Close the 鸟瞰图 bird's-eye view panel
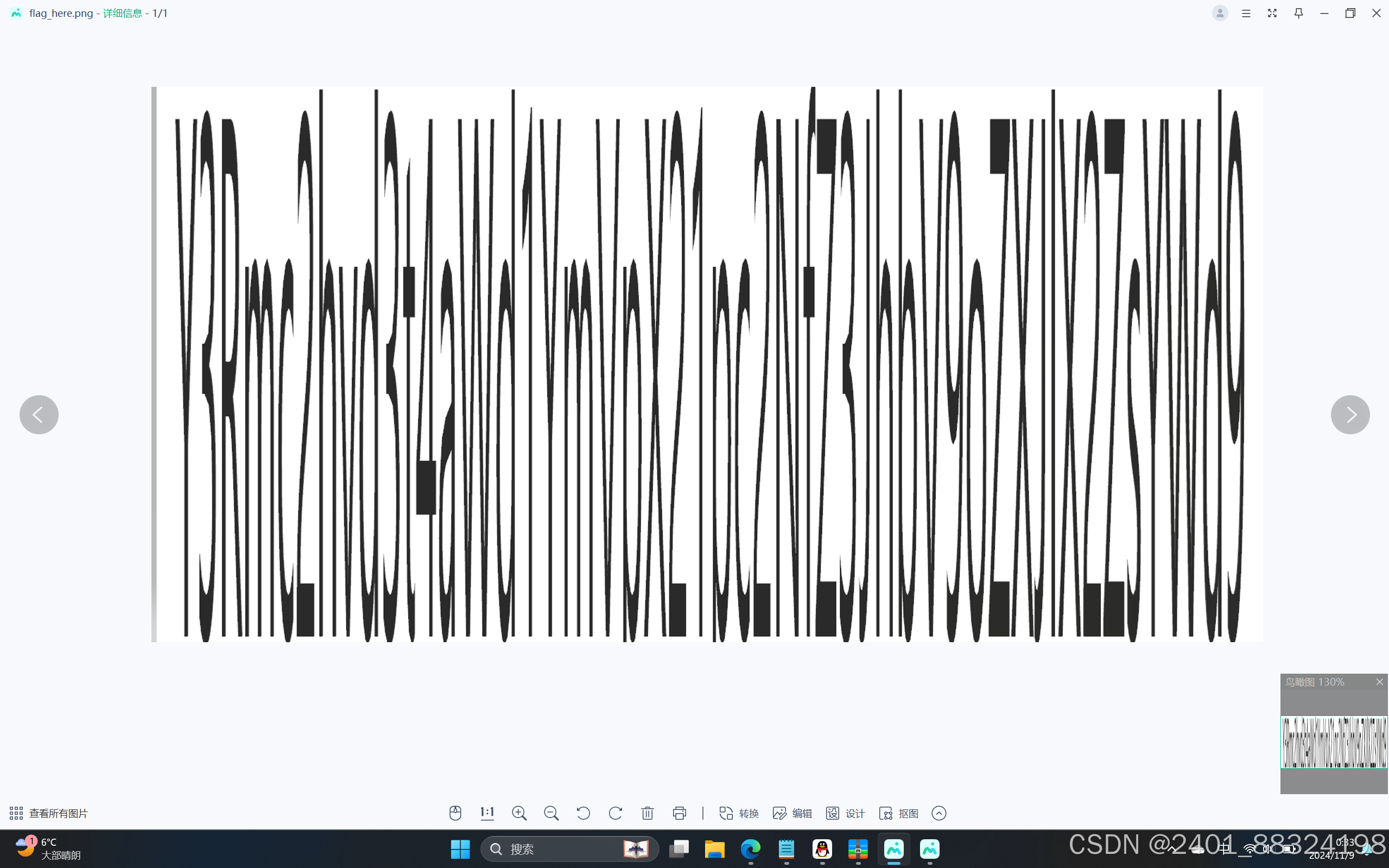 pos(1379,681)
